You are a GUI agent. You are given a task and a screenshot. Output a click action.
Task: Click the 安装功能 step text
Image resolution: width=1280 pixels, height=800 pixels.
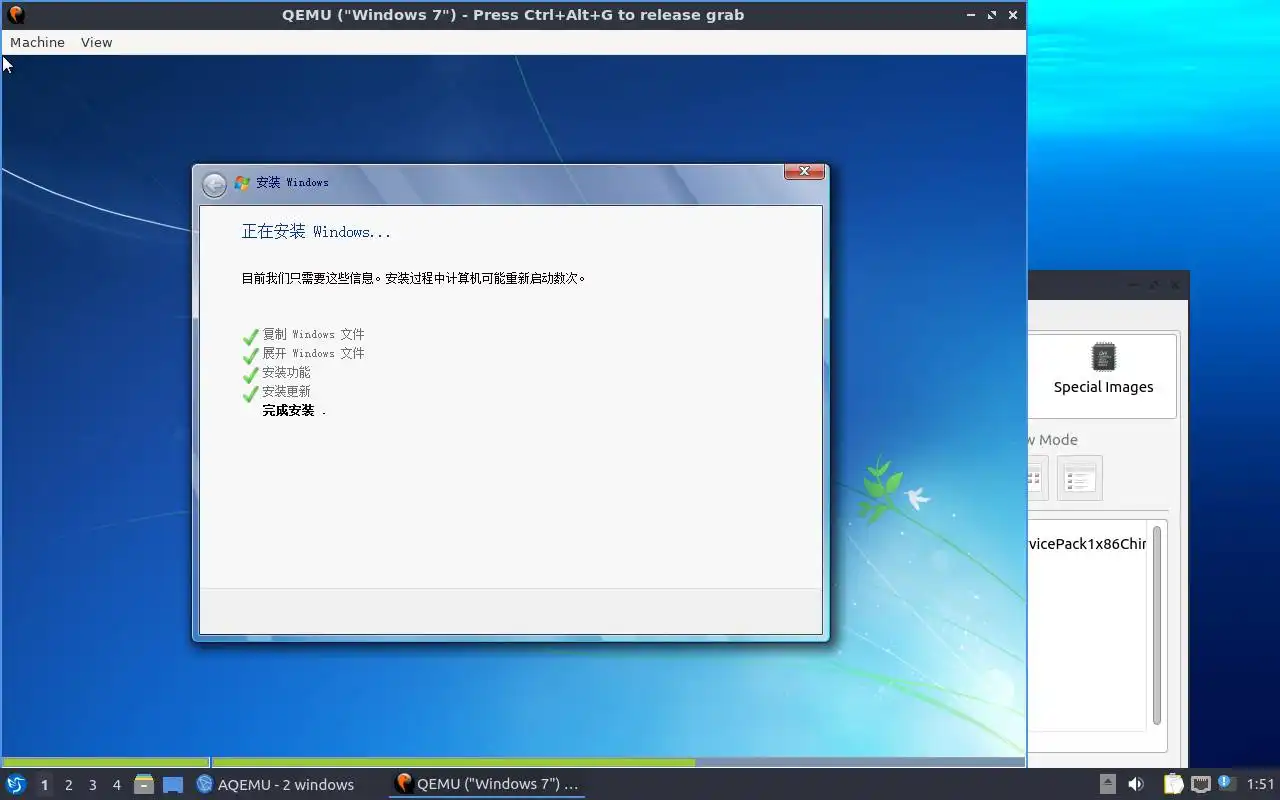[x=286, y=372]
